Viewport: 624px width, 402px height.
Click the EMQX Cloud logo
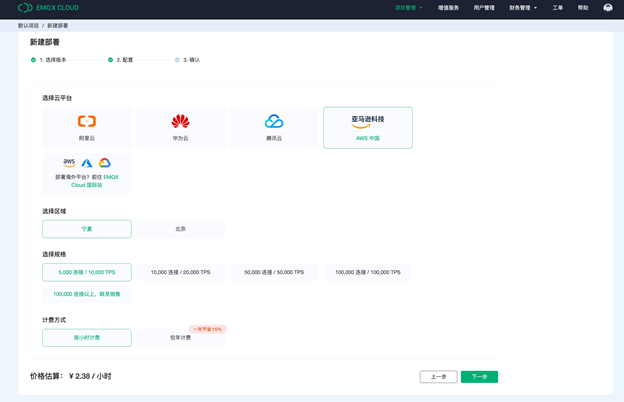pos(48,8)
